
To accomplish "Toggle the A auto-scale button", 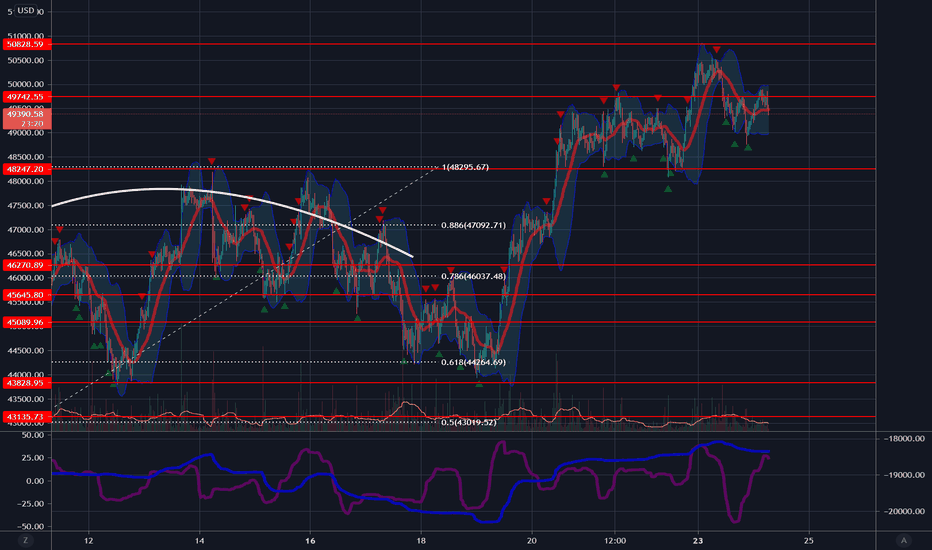I will (904, 540).
